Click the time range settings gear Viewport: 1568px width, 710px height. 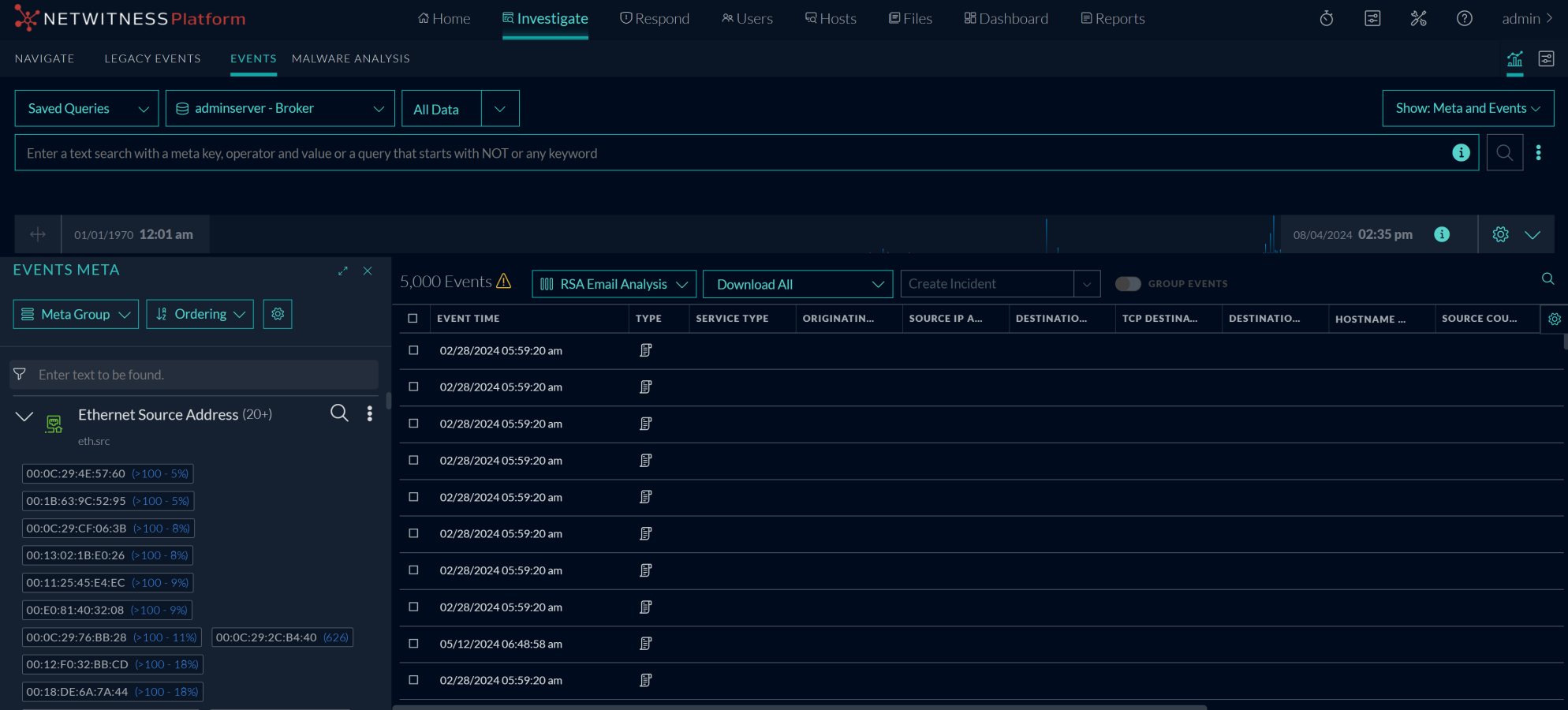[1500, 234]
